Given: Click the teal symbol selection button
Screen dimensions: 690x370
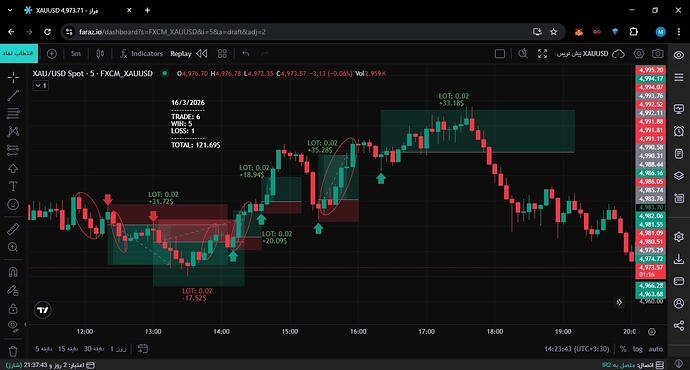Looking at the screenshot, I should (18, 53).
